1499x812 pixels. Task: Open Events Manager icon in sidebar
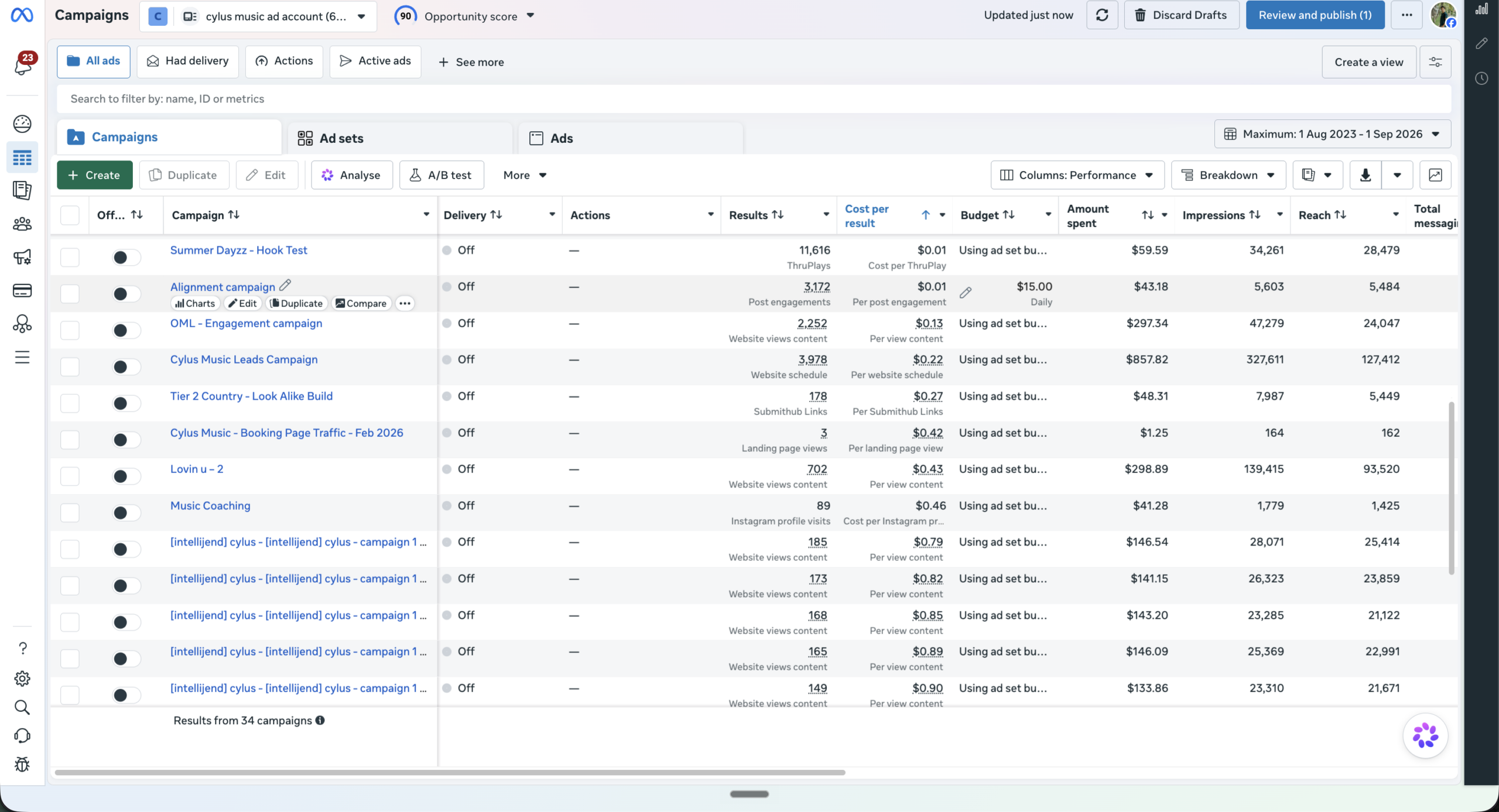pos(22,324)
